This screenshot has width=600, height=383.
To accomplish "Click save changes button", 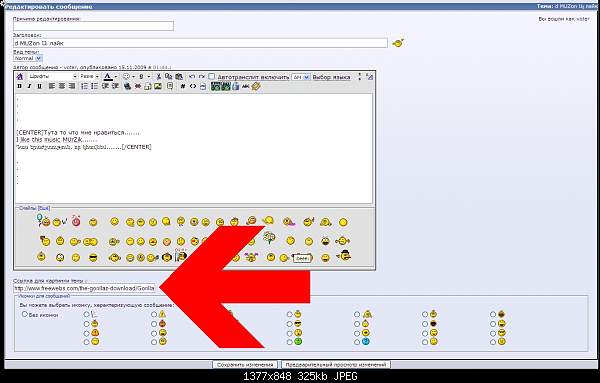I will click(x=245, y=365).
